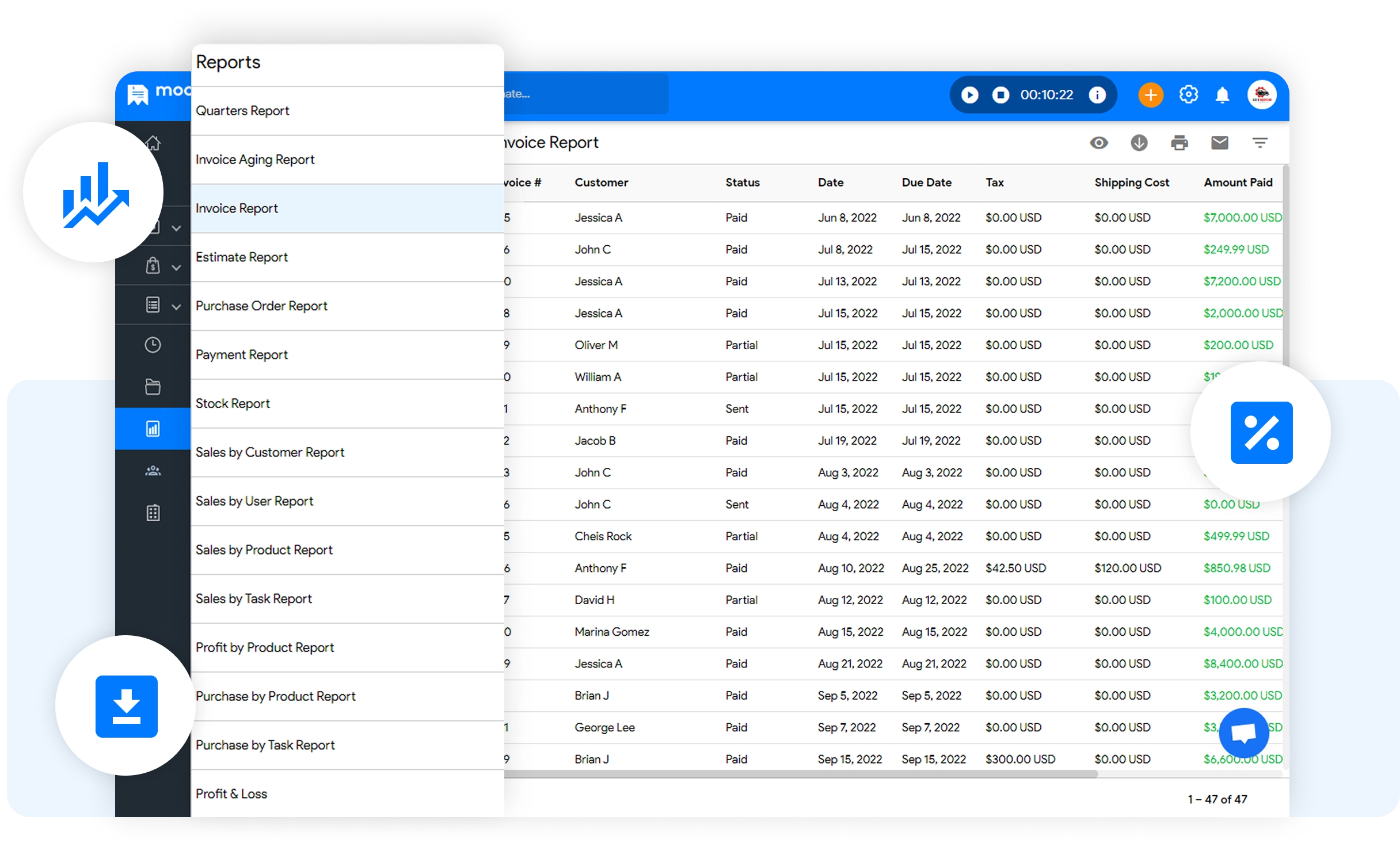Toggle the report preview eye icon
The width and height of the screenshot is (1400, 847).
[1099, 143]
